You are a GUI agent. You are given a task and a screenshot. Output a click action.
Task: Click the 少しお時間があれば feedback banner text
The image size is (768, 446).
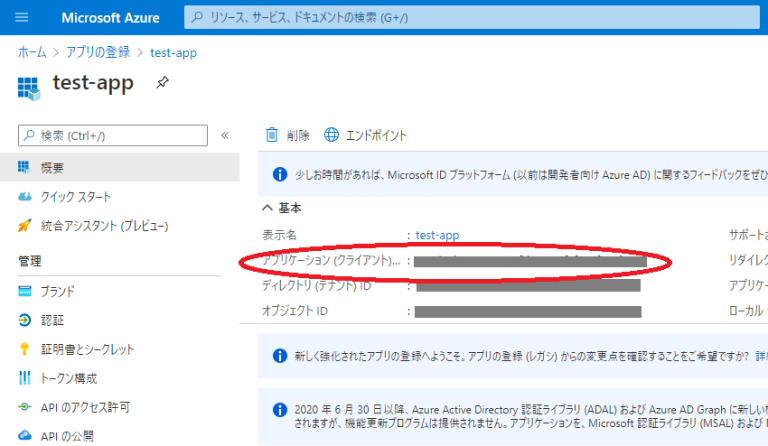tap(531, 175)
